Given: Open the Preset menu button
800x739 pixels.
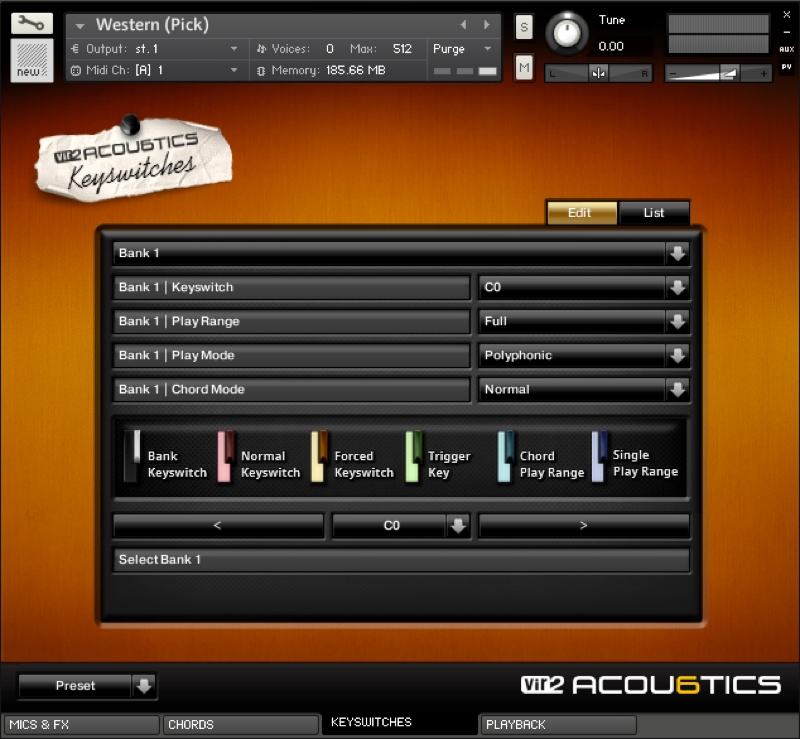Looking at the screenshot, I should pyautogui.click(x=87, y=685).
